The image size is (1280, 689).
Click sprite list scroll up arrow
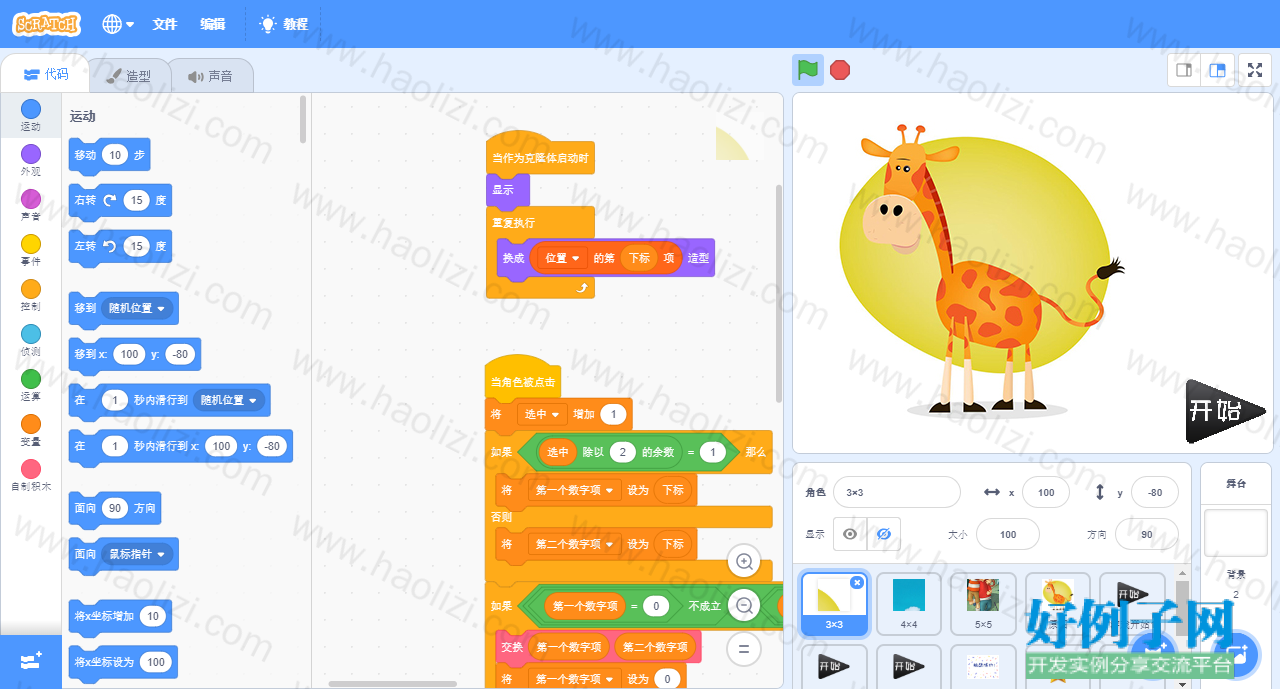1183,573
